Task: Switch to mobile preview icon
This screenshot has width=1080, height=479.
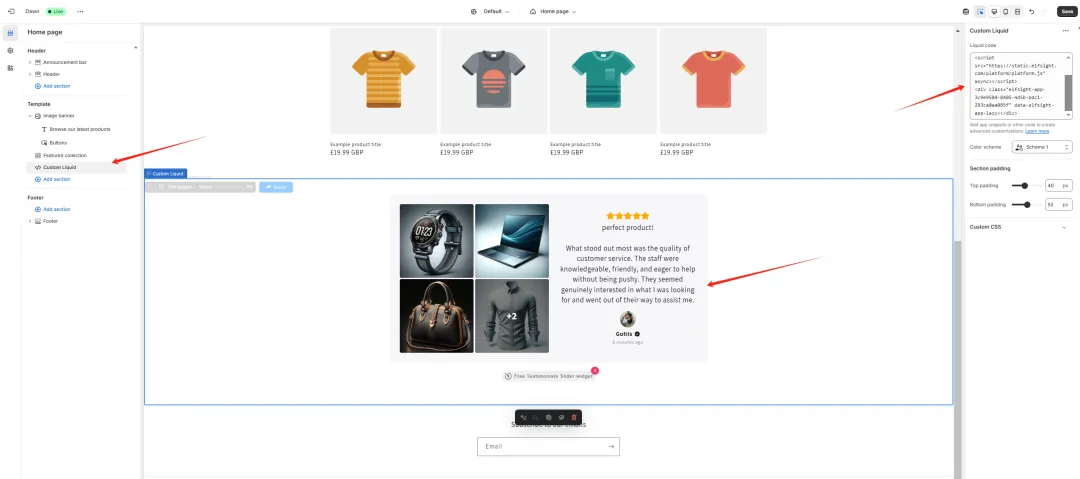Action: click(1006, 11)
